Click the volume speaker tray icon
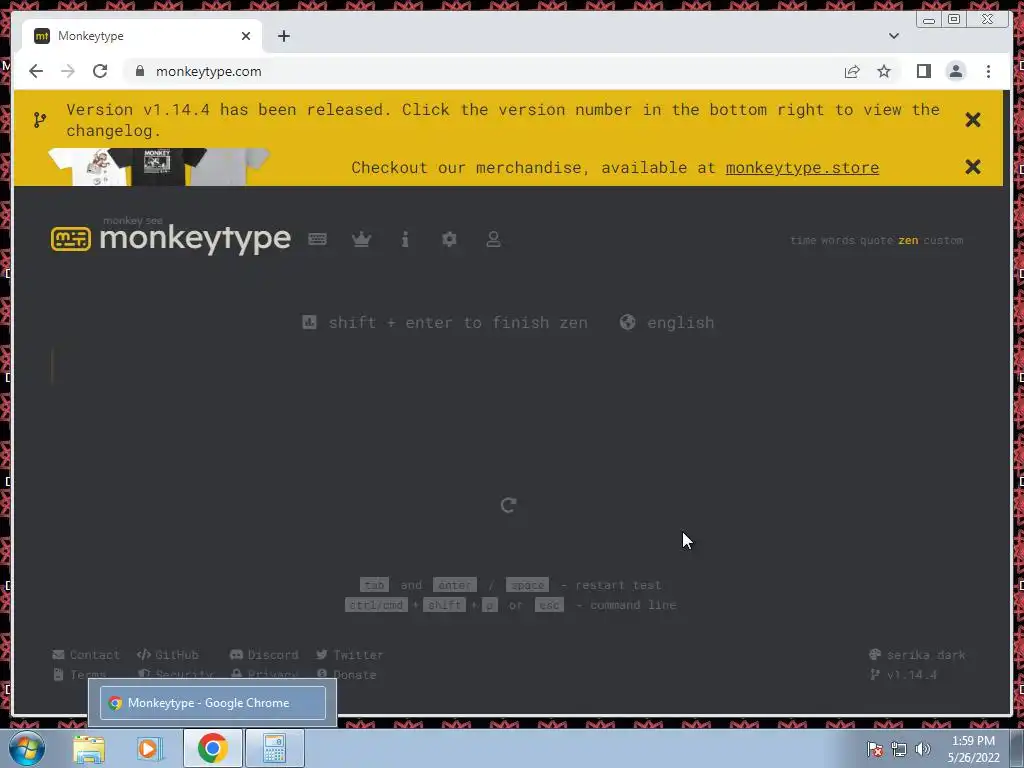1024x768 pixels. coord(922,749)
